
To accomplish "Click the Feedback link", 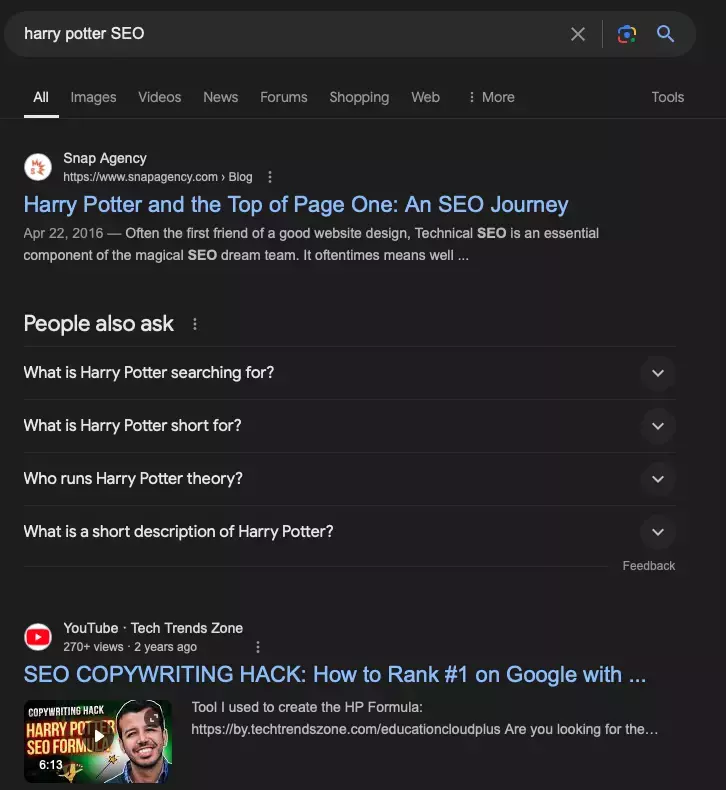I will click(x=648, y=566).
